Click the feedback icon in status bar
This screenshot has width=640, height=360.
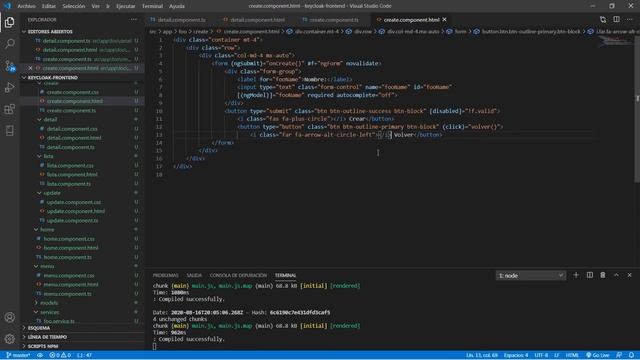click(619, 355)
